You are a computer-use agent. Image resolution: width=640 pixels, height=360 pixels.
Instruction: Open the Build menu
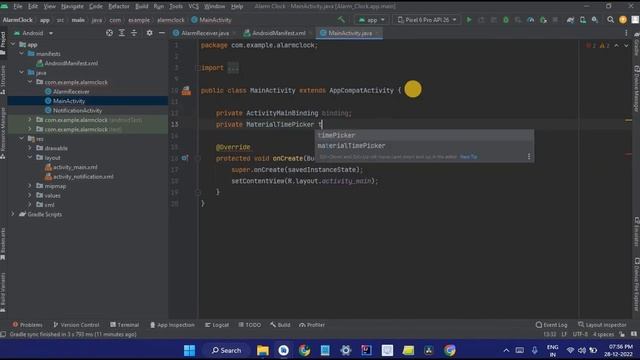pos(142,6)
